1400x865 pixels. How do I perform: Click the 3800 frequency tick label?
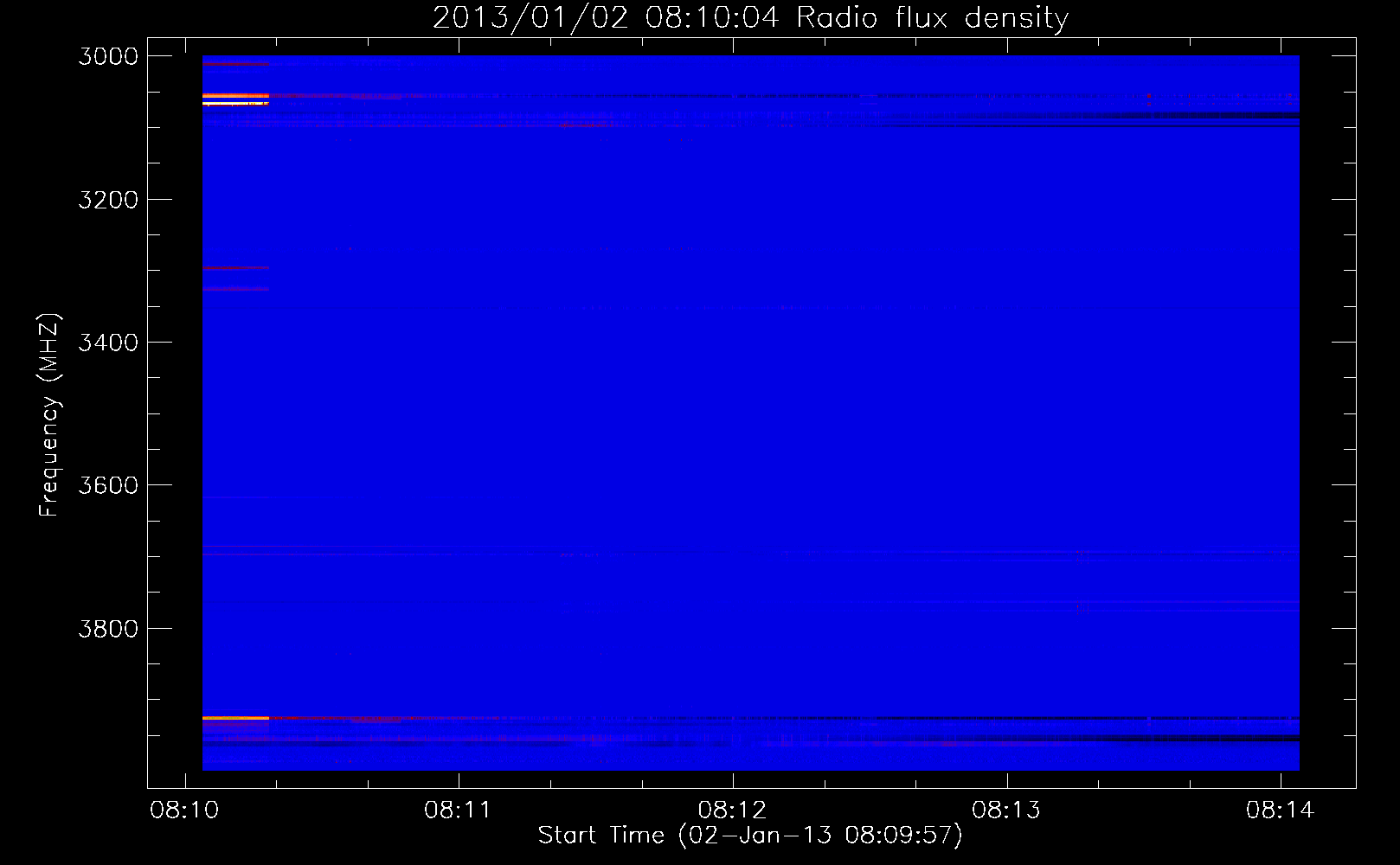108,629
